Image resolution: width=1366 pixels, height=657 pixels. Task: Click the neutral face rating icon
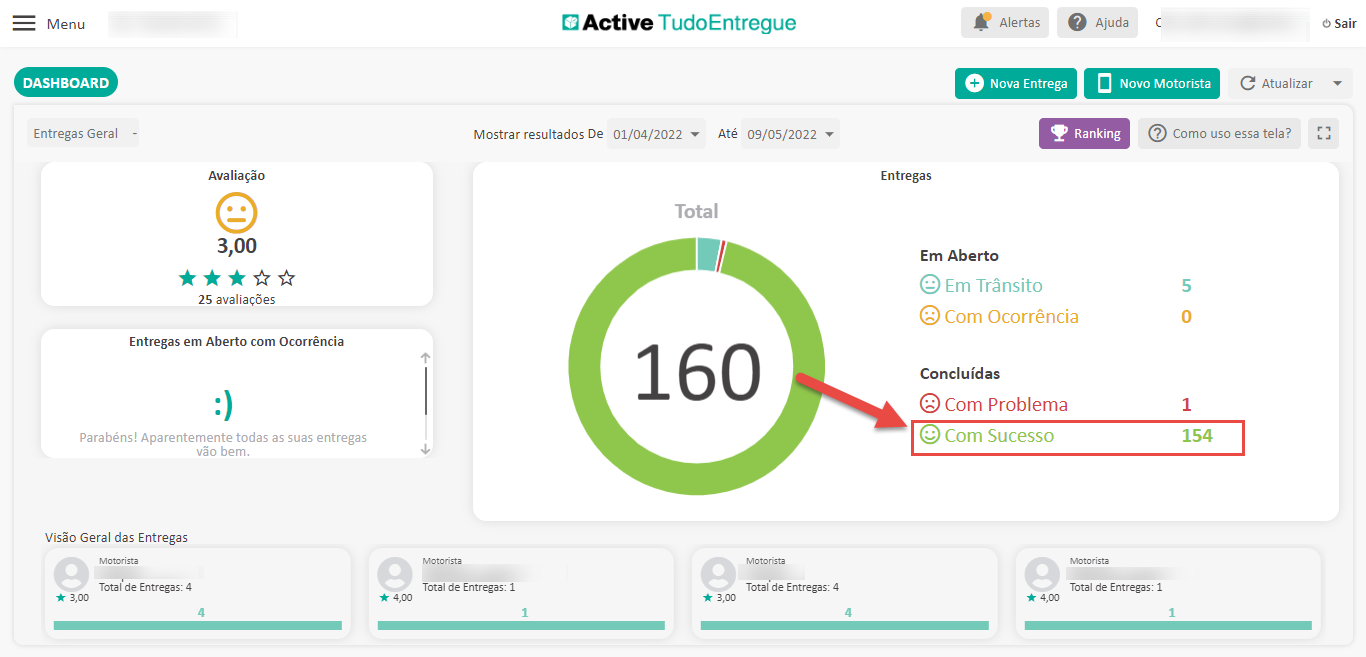click(237, 213)
